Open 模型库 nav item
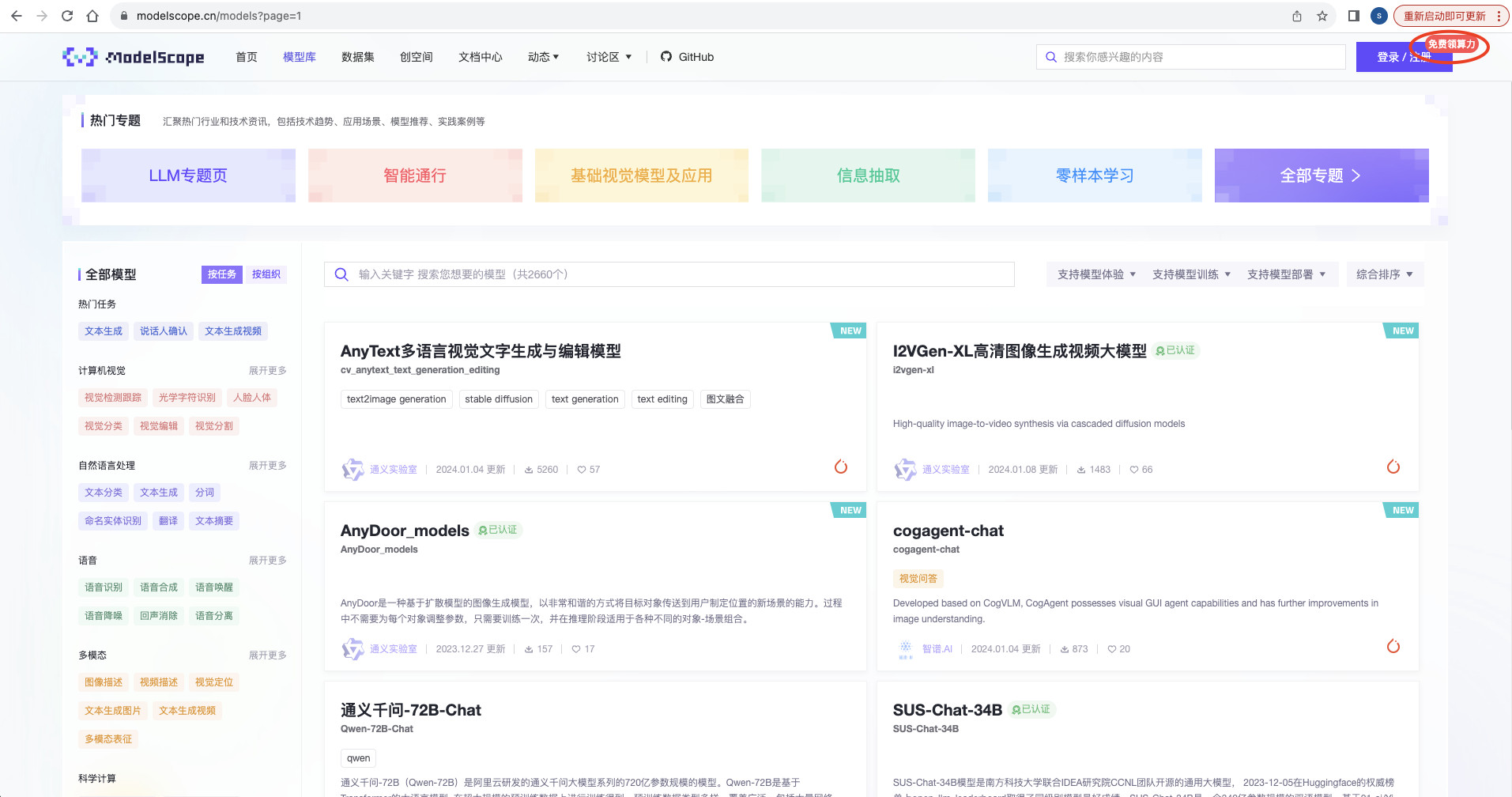This screenshot has height=797, width=1512. tap(300, 57)
